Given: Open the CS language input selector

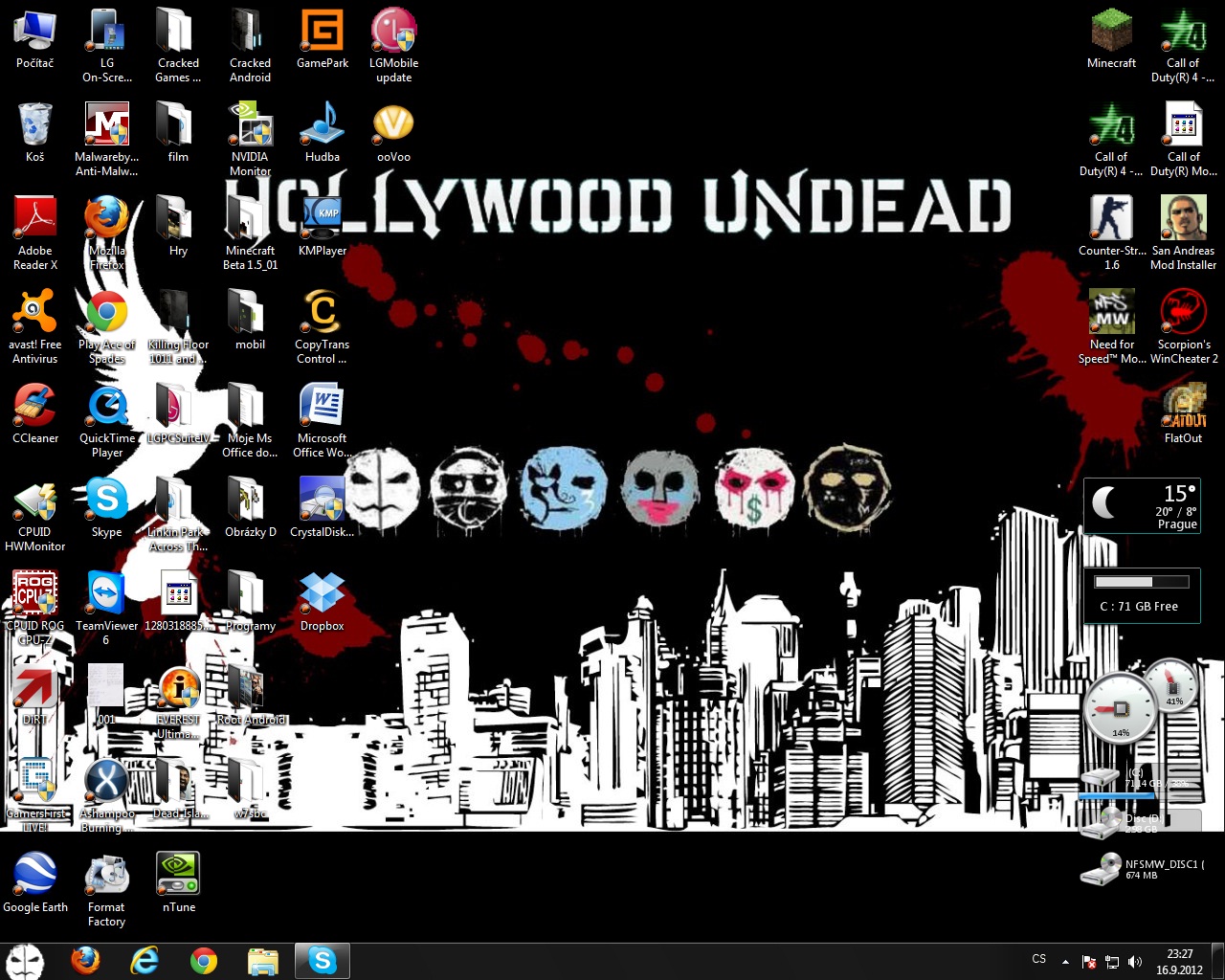Looking at the screenshot, I should point(1039,959).
